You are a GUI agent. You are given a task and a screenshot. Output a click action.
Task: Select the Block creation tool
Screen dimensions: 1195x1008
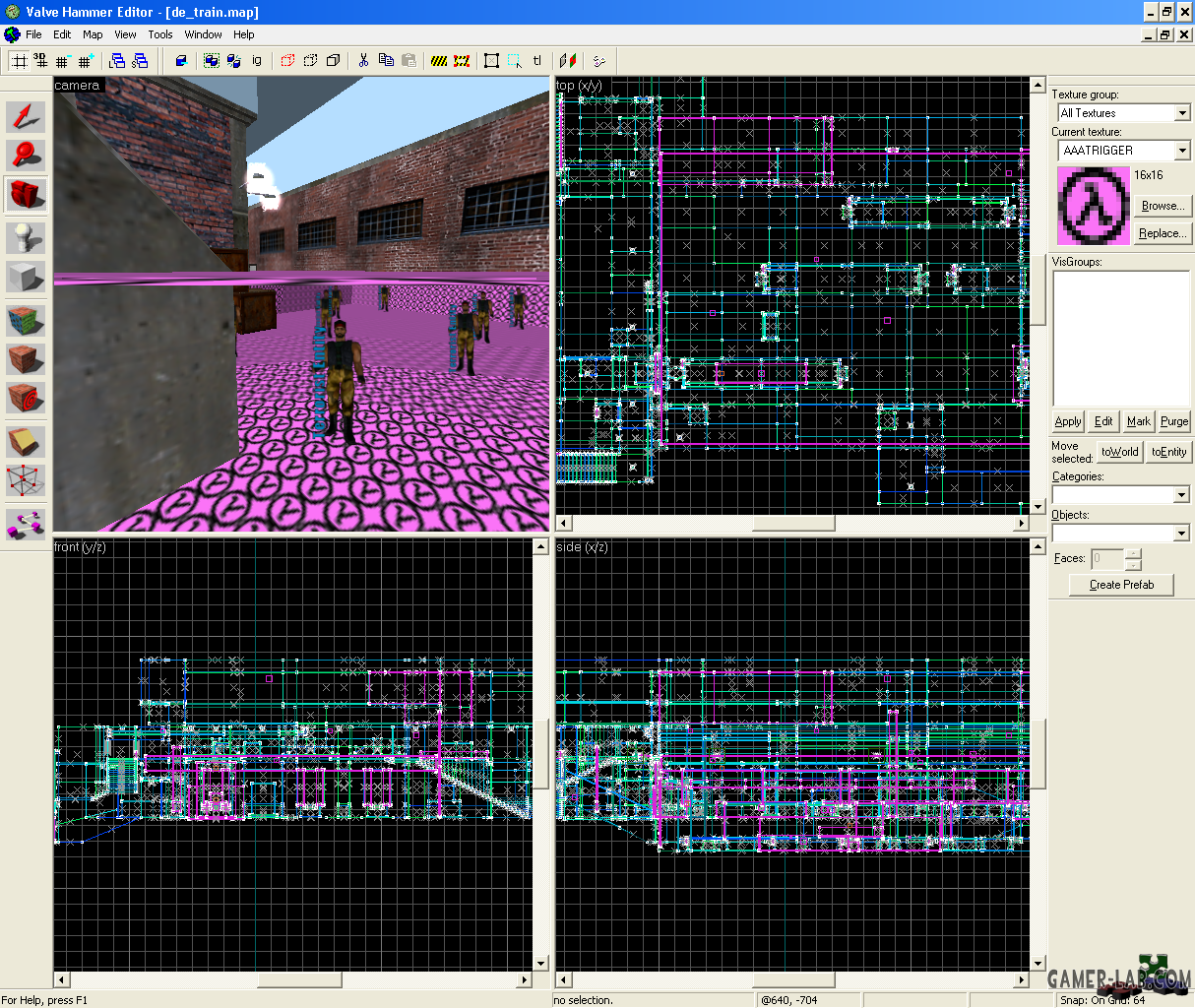[x=26, y=277]
